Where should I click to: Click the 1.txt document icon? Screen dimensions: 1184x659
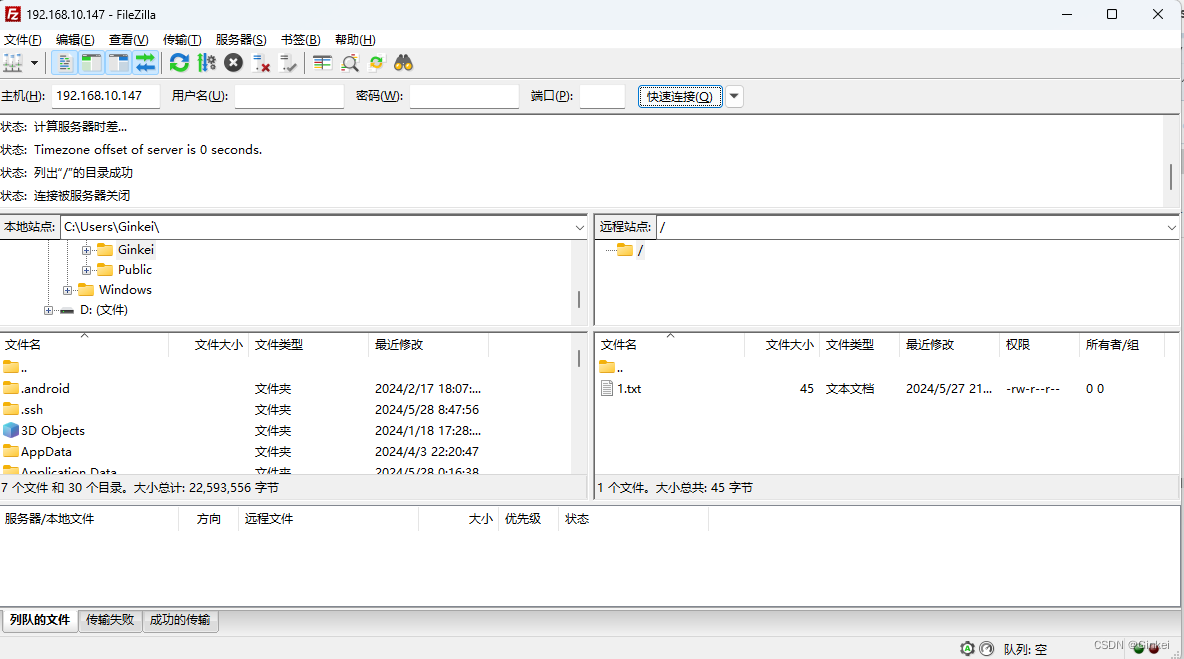tap(607, 388)
